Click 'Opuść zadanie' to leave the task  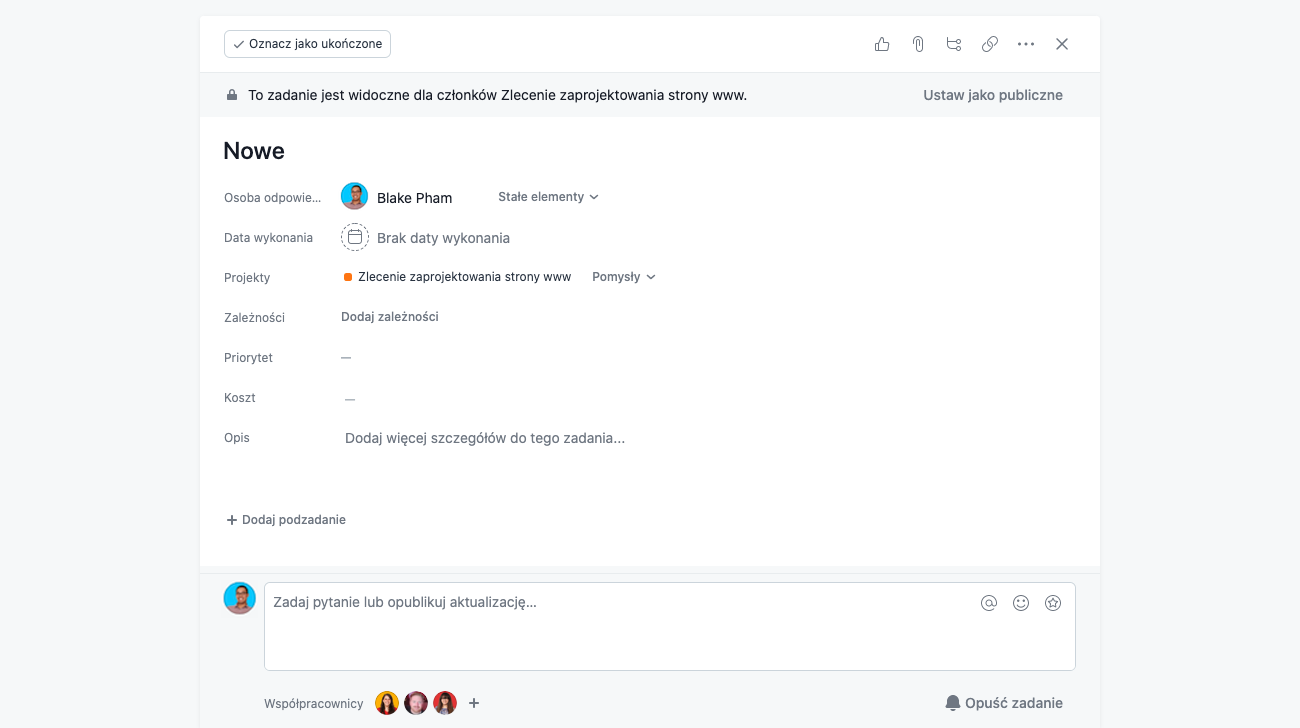1004,703
